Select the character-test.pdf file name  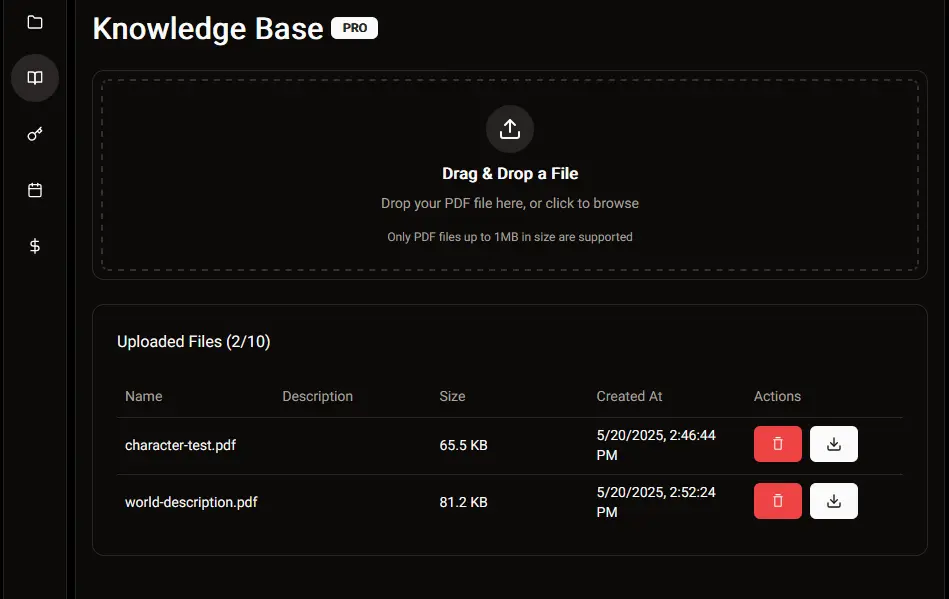click(x=181, y=445)
